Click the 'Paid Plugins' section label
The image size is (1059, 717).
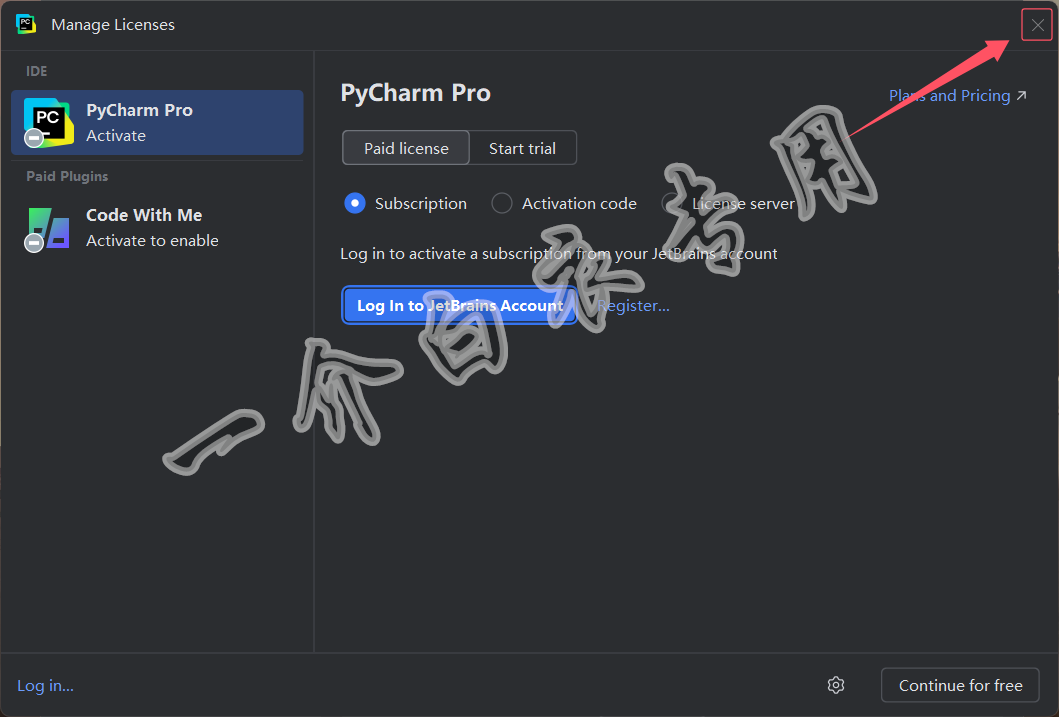[67, 176]
